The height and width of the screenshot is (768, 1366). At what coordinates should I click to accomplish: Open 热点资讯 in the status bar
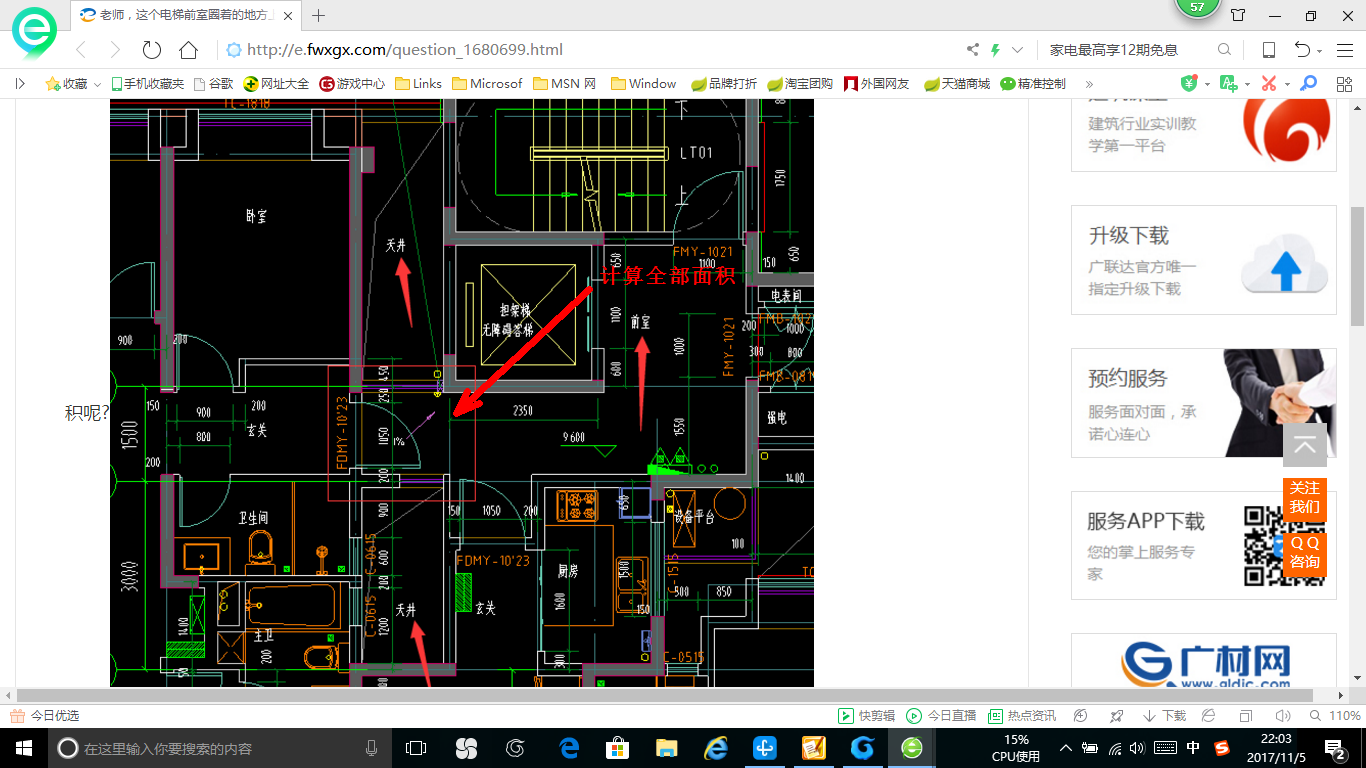pos(1022,716)
